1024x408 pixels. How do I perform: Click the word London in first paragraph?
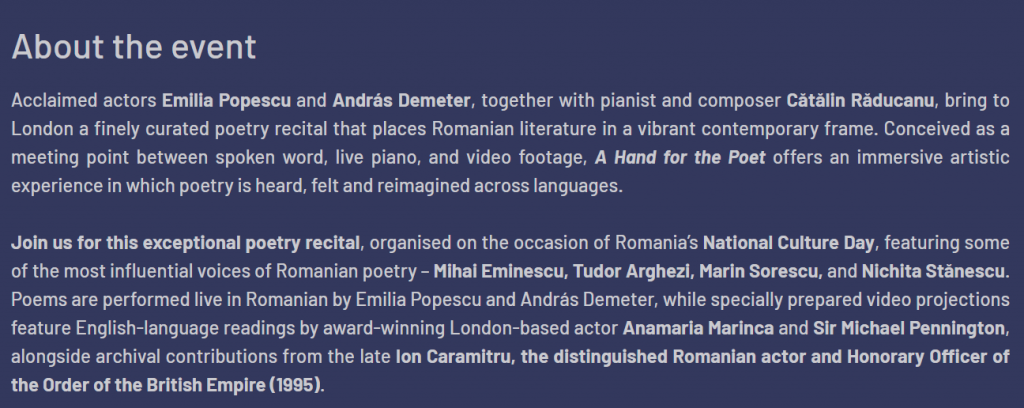pos(36,130)
